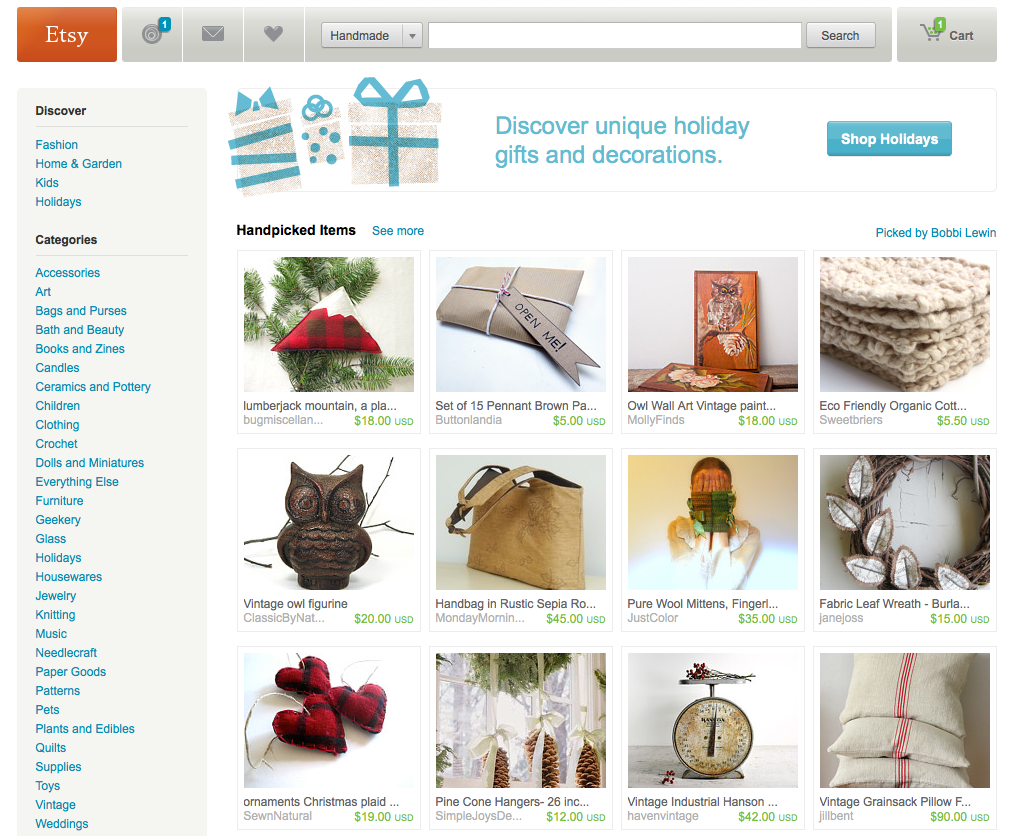The width and height of the screenshot is (1011, 836).
Task: Open the activity feed spiral icon
Action: (153, 34)
